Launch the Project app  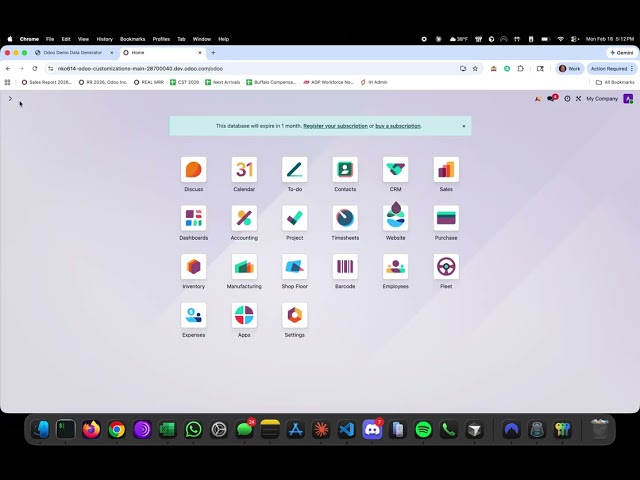pos(294,218)
